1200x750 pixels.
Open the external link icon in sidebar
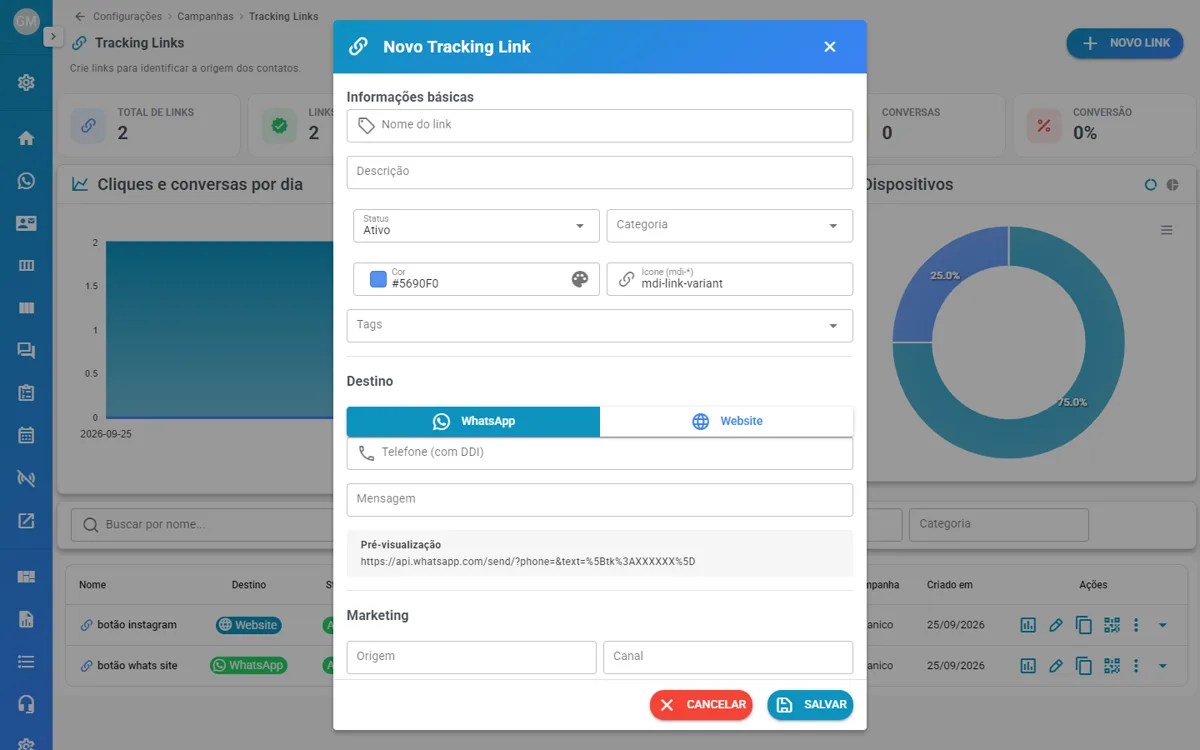26,521
